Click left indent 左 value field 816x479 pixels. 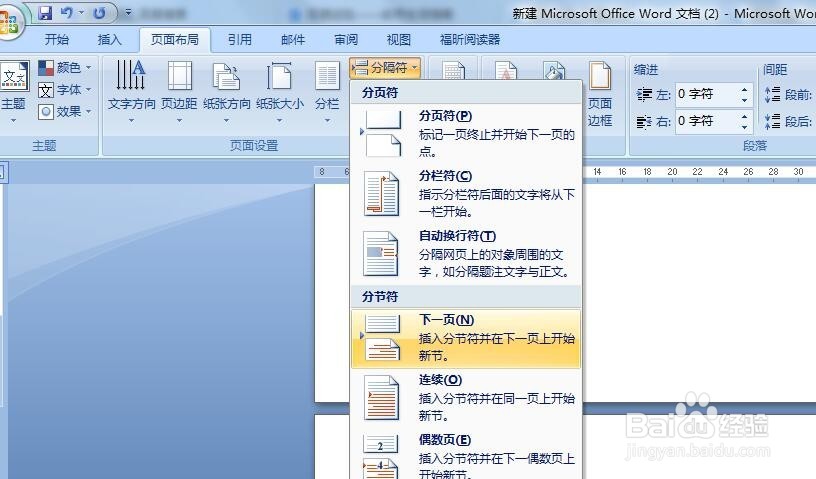[x=707, y=94]
